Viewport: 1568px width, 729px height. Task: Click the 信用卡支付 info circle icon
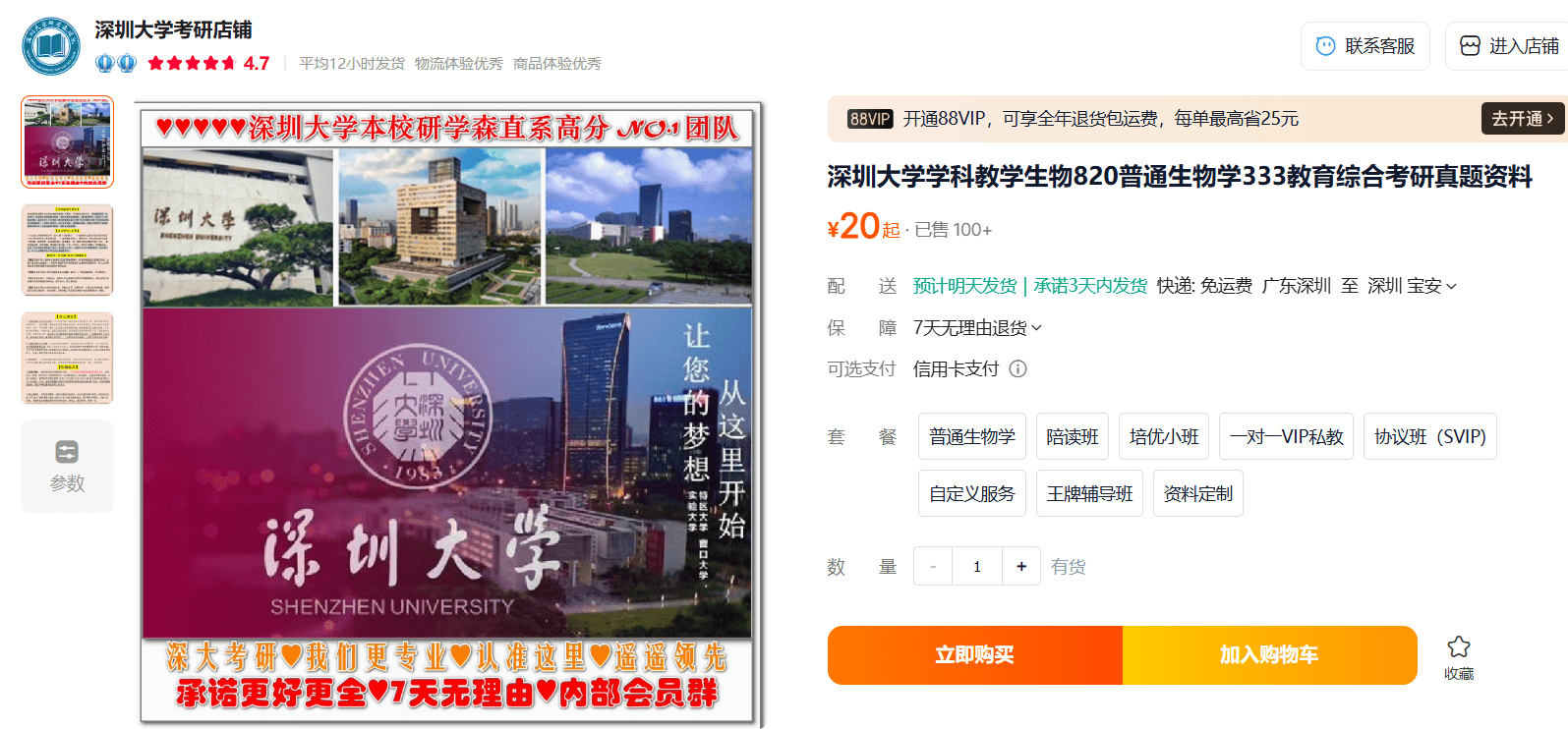(1018, 368)
